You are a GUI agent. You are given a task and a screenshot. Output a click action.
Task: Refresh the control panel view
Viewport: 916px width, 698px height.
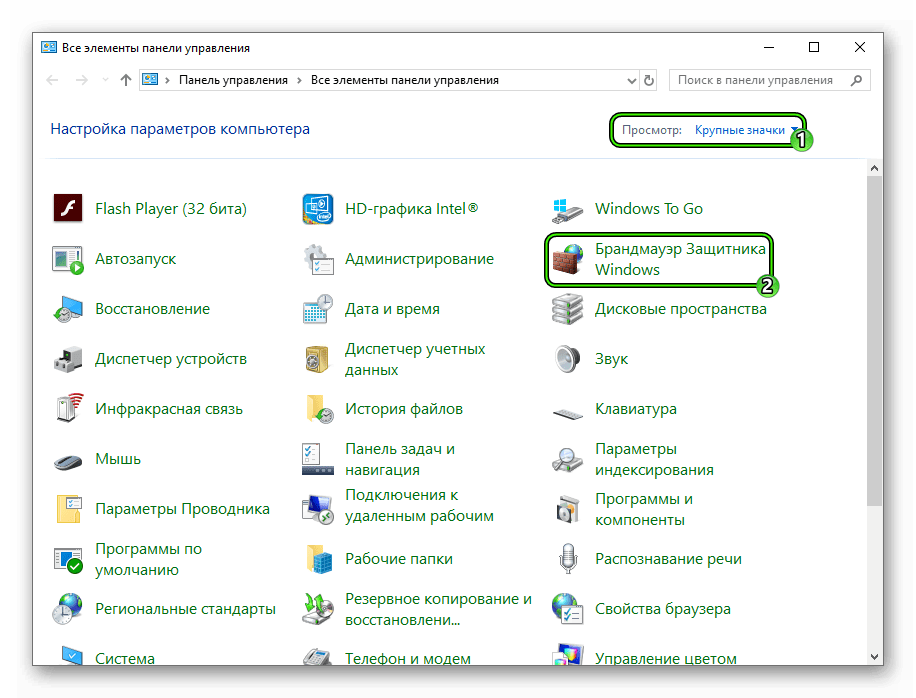click(648, 81)
